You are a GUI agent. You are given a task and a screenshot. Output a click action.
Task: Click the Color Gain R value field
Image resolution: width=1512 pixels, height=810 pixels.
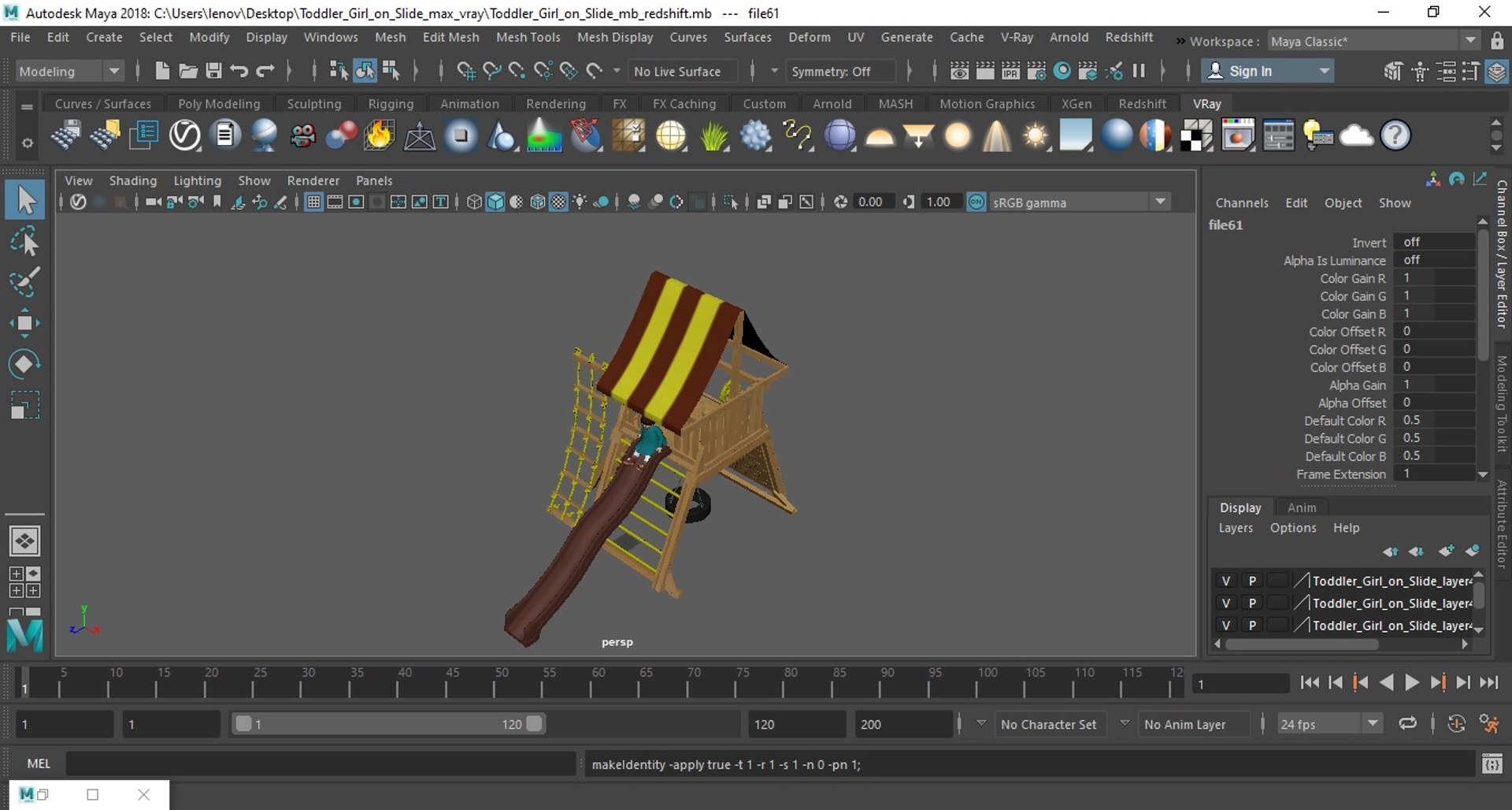click(1433, 278)
